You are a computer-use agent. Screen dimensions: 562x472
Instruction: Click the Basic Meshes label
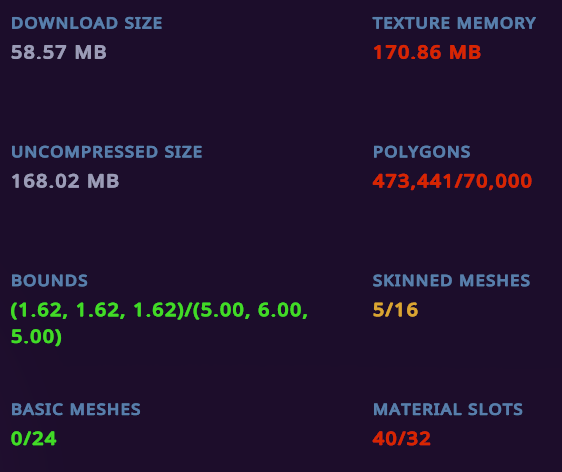pyautogui.click(x=76, y=409)
